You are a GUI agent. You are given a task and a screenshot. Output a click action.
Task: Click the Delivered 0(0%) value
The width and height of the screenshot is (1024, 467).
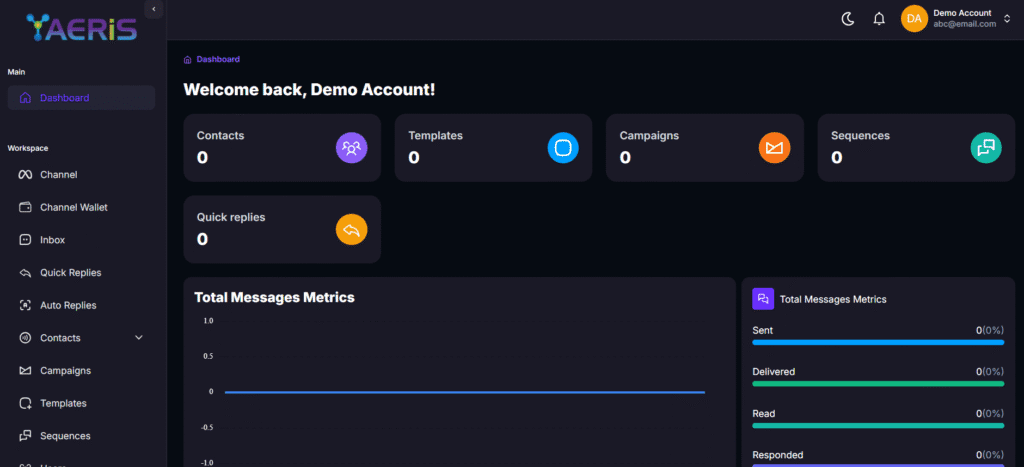[990, 372]
